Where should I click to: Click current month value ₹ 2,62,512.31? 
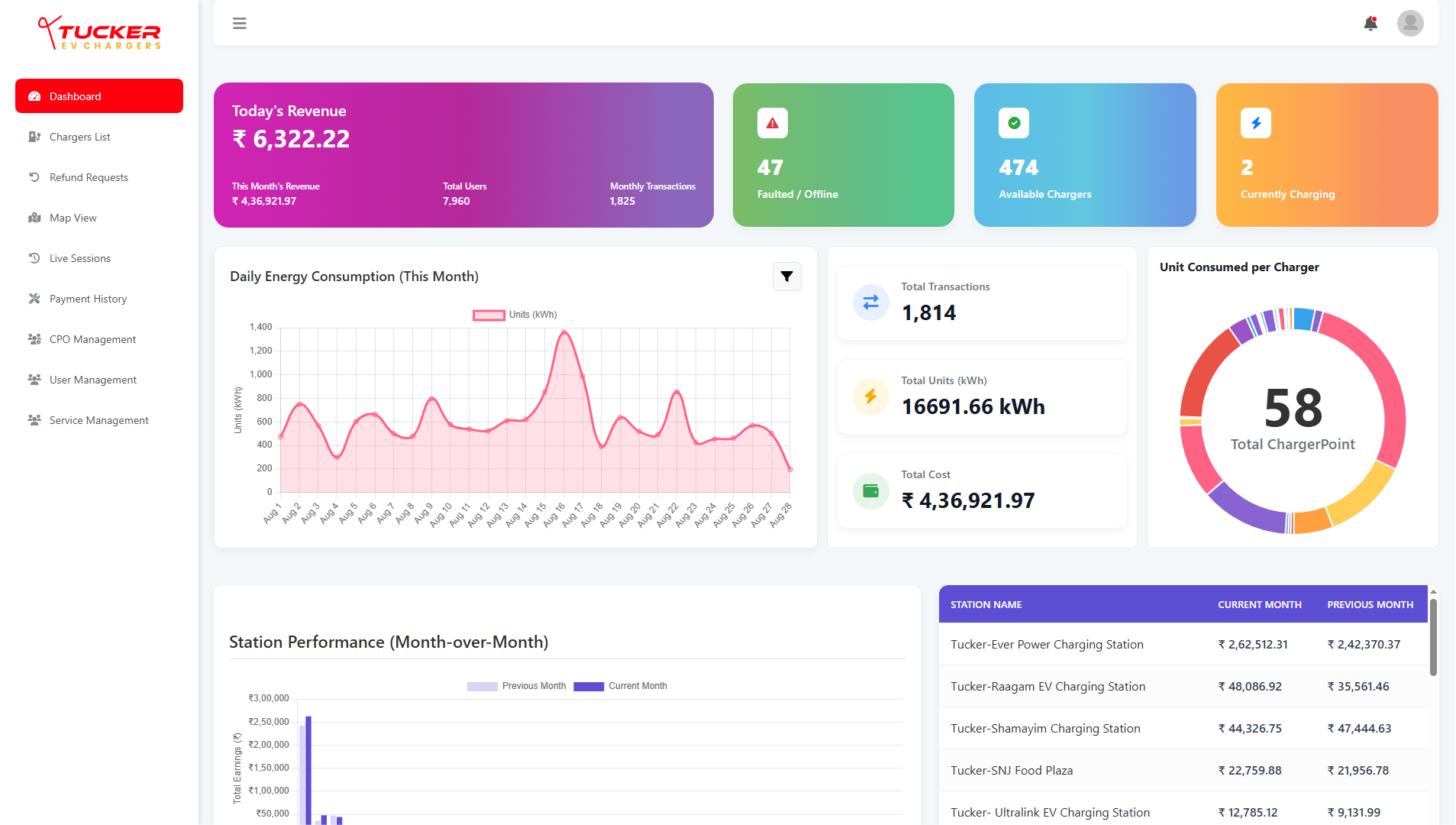tap(1253, 644)
